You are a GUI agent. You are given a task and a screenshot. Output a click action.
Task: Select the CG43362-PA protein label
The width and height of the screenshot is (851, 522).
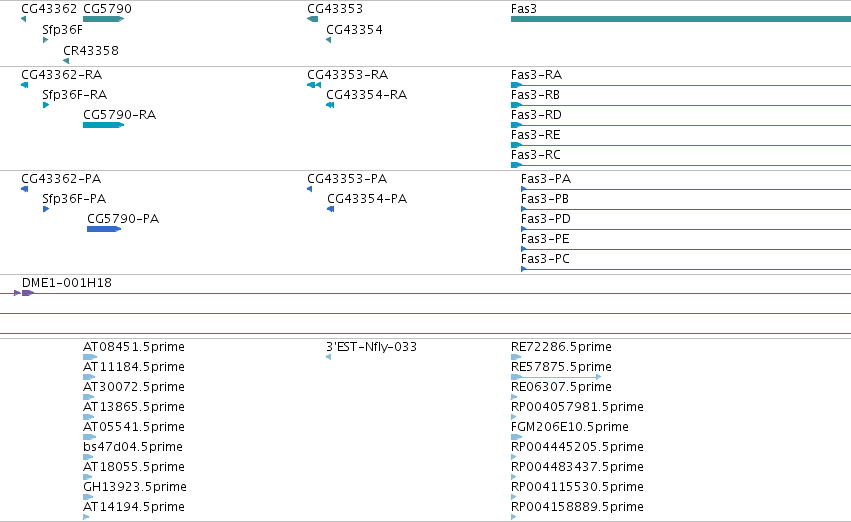pyautogui.click(x=61, y=179)
